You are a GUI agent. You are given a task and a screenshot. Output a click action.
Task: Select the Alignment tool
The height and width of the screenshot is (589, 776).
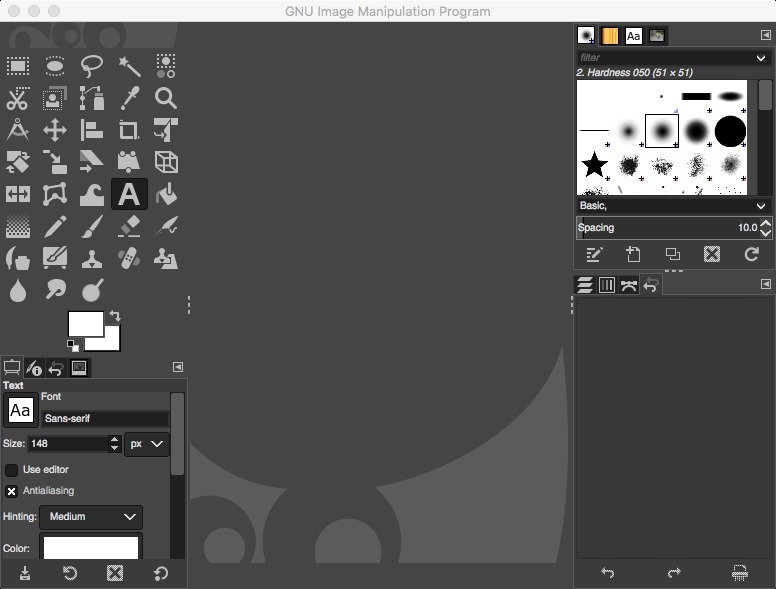pos(92,130)
